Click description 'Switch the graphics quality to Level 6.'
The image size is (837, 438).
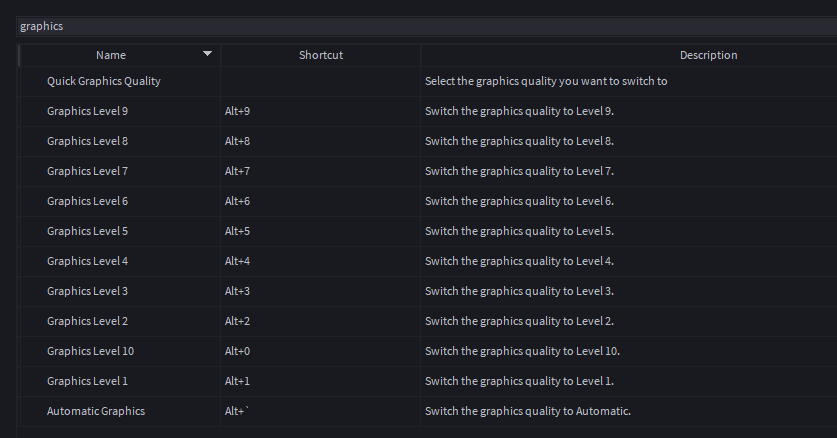point(519,201)
